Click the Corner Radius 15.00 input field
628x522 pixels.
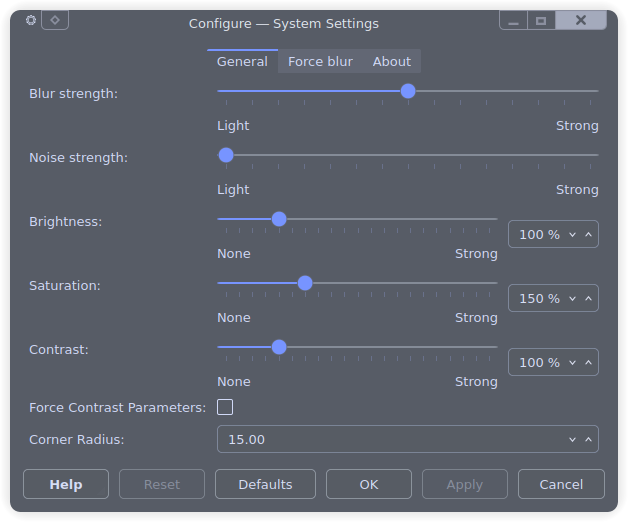point(408,439)
